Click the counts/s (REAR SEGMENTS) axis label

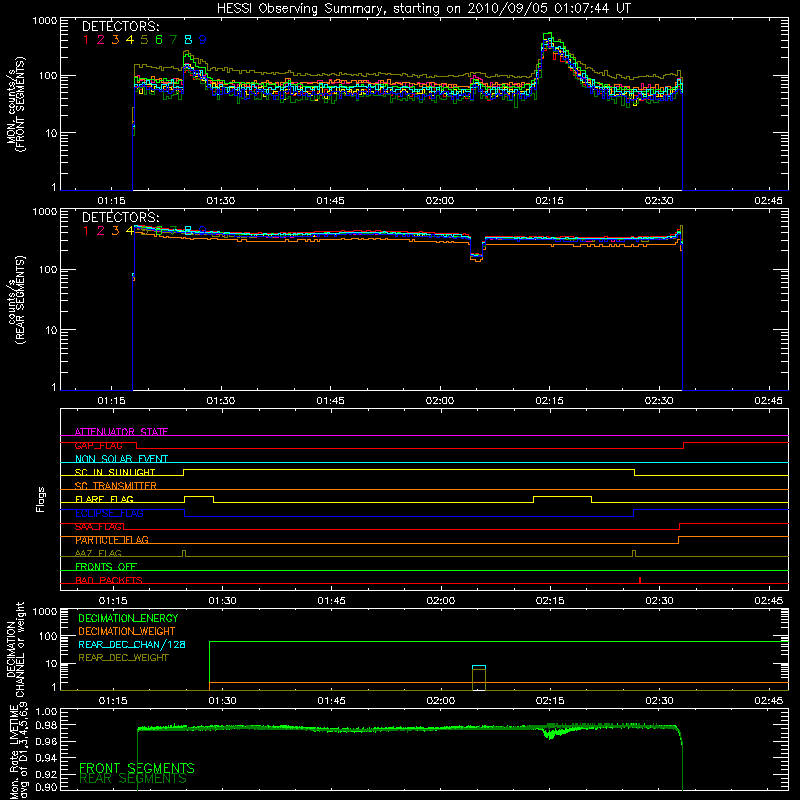click(15, 300)
